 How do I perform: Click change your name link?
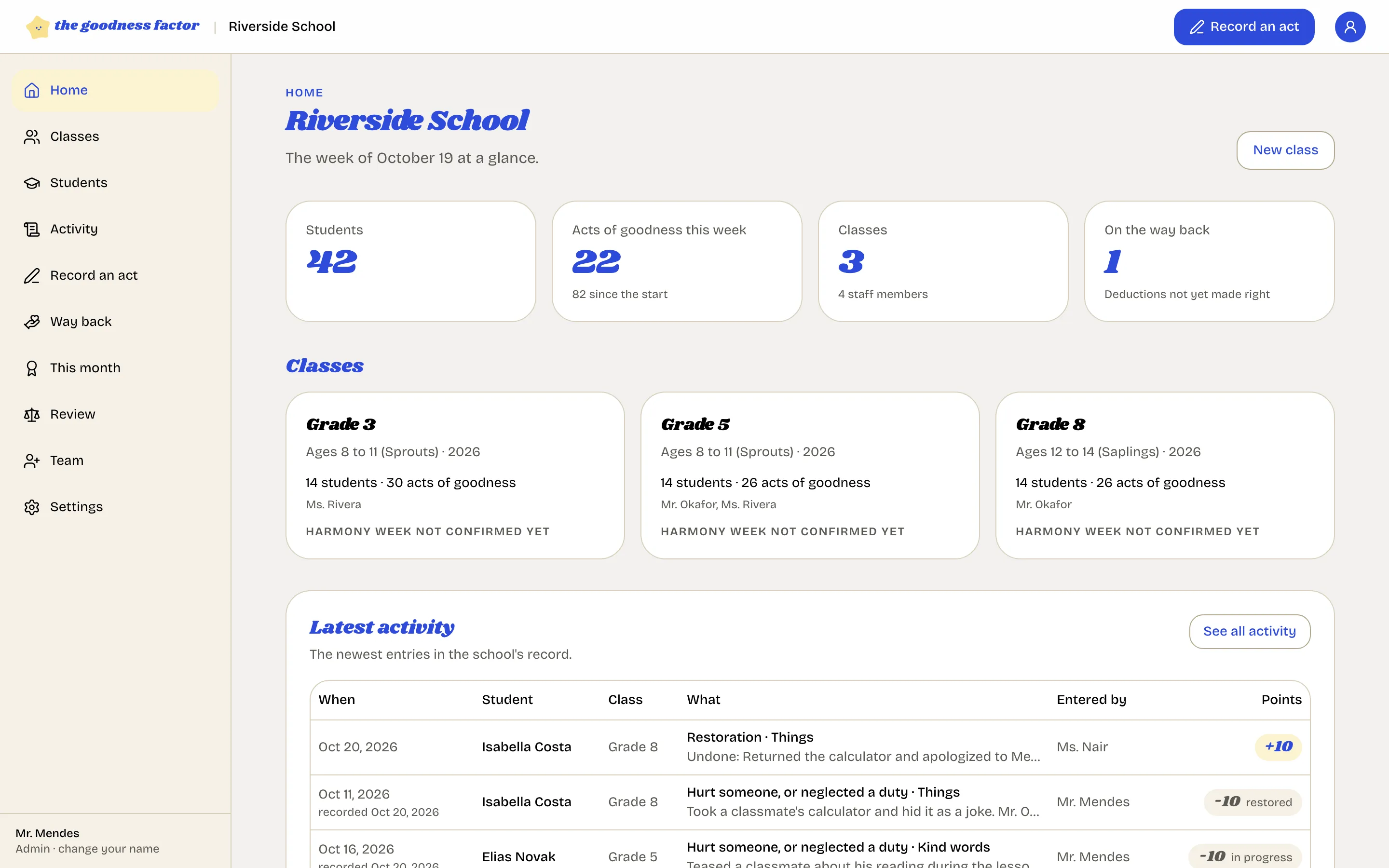coord(109,849)
